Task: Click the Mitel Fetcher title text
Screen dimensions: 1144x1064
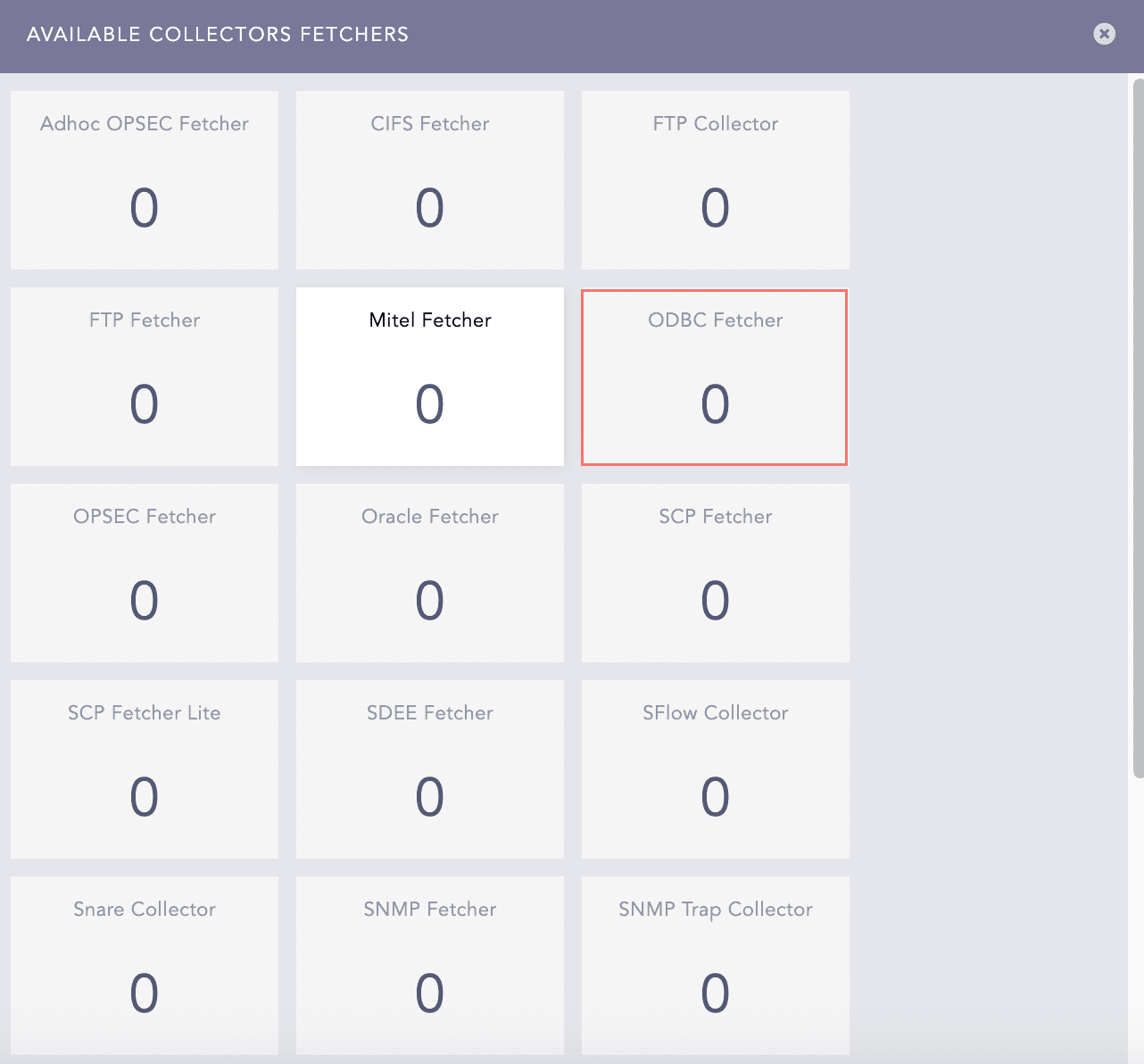Action: 430,320
